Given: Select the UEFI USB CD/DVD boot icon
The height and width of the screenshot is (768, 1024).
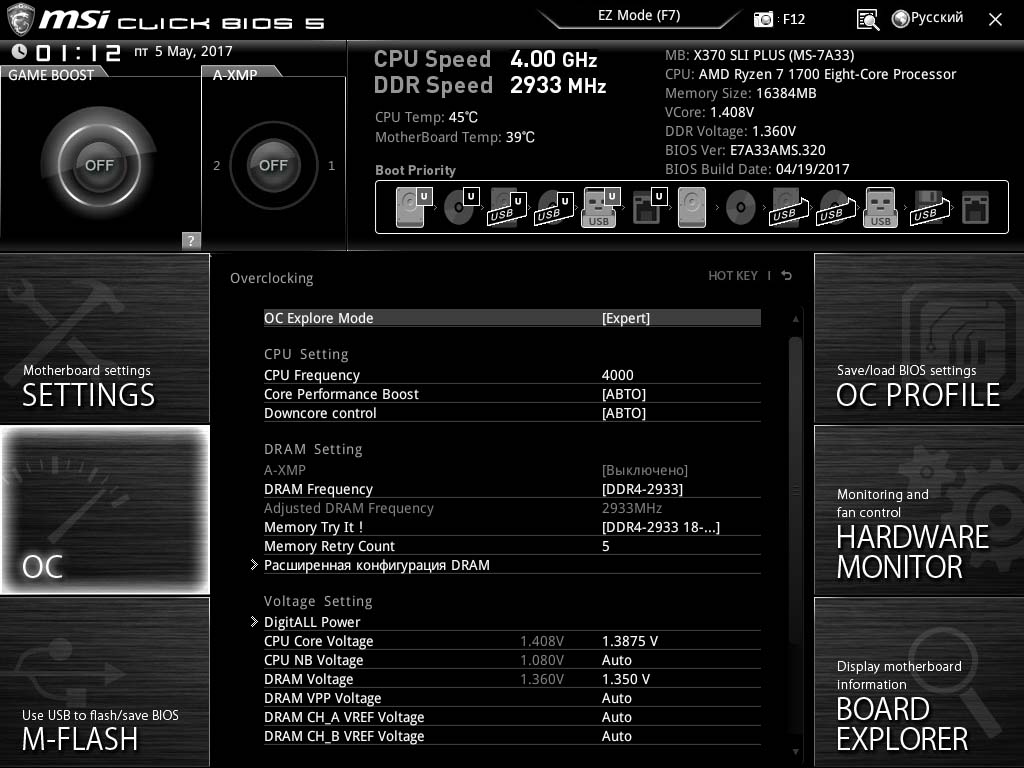Looking at the screenshot, I should [x=554, y=207].
